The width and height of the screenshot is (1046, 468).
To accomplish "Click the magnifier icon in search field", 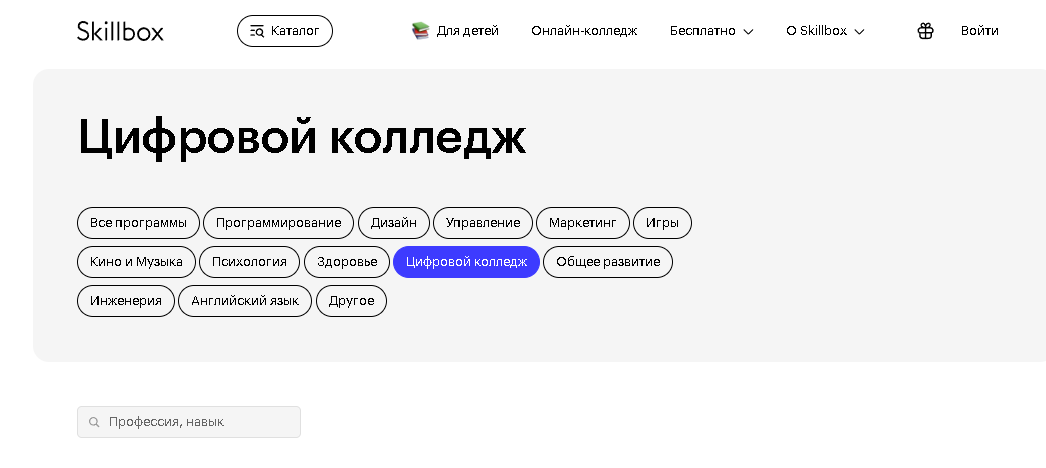I will [x=94, y=422].
